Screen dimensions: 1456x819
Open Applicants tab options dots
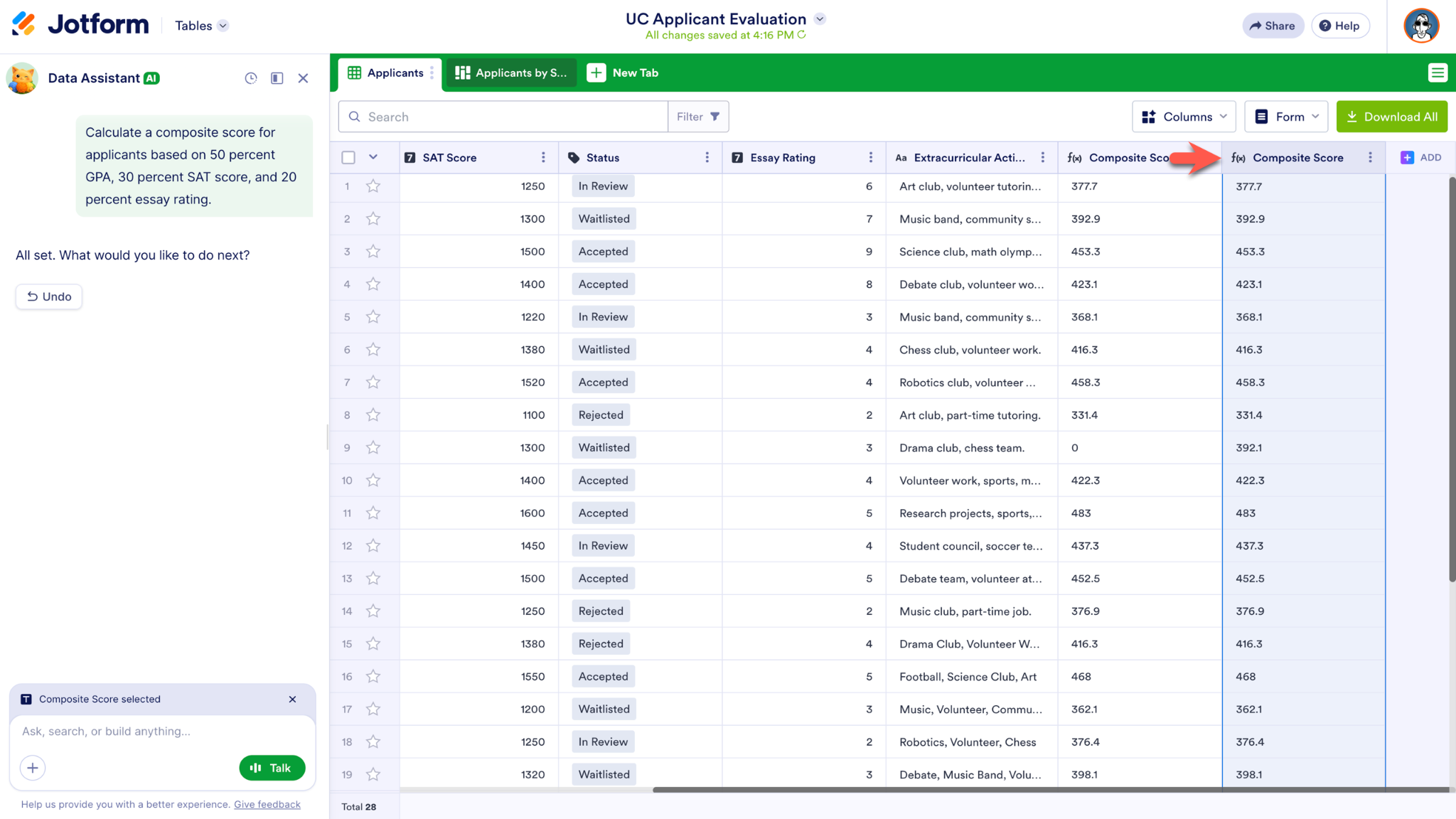[x=432, y=73]
